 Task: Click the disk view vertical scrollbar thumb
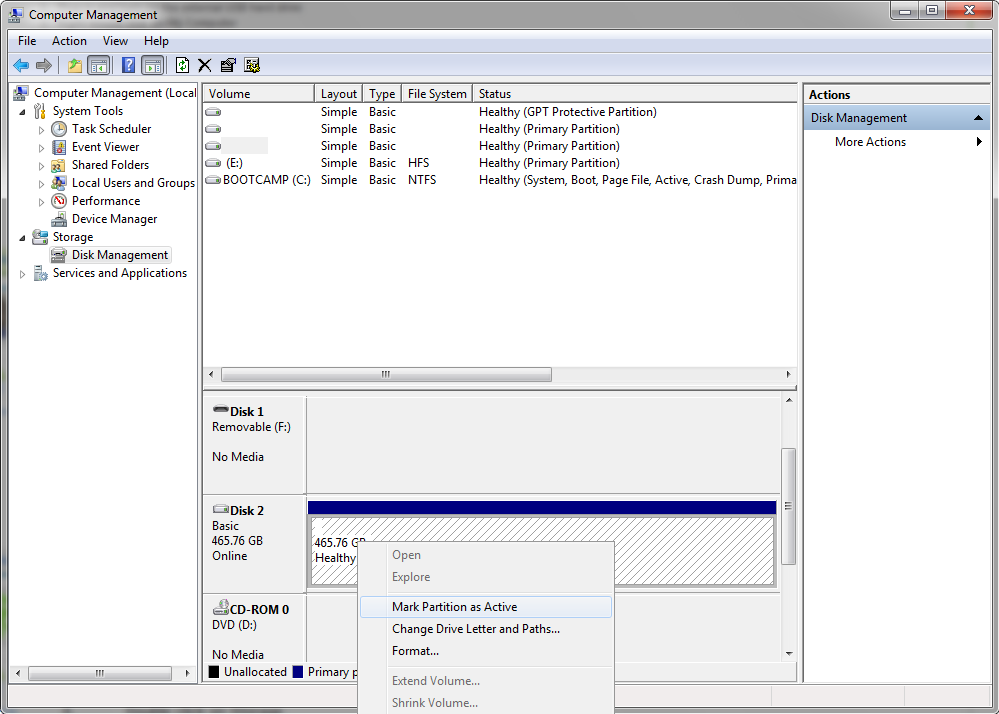(789, 506)
